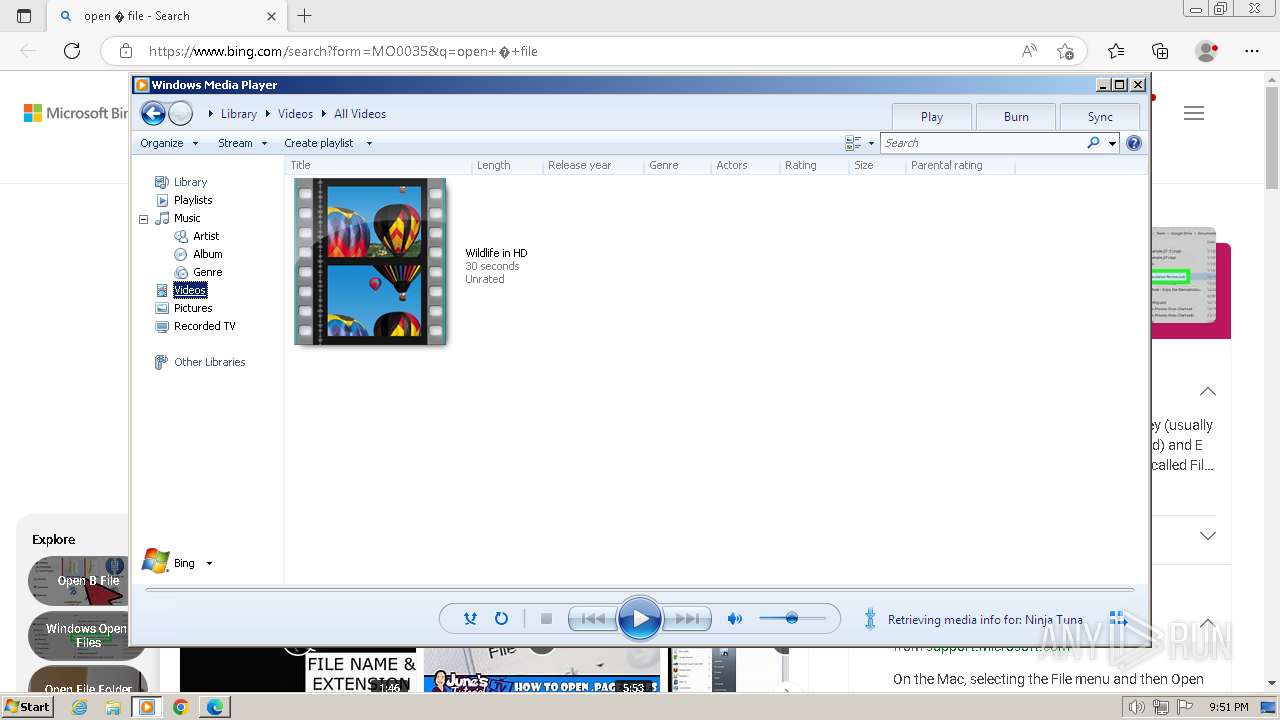1280x720 pixels.
Task: Open the Windows Start menu
Action: (27, 706)
